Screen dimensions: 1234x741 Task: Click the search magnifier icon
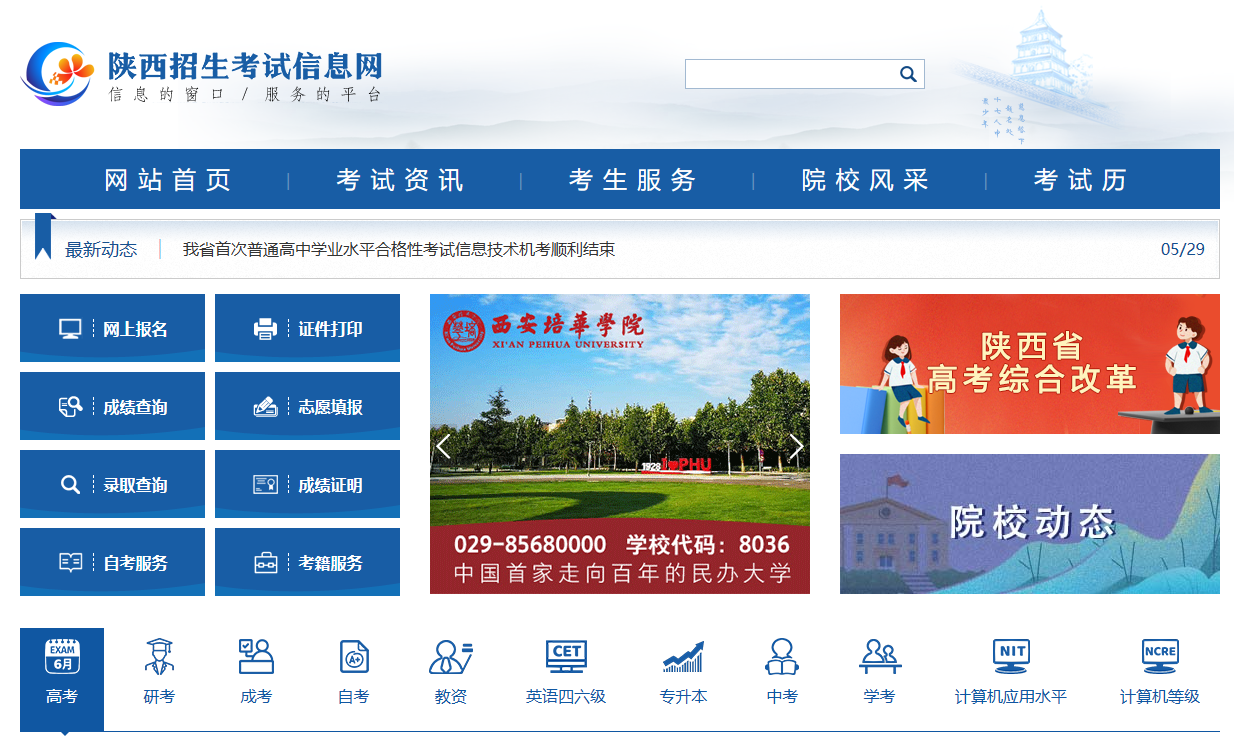pos(908,74)
